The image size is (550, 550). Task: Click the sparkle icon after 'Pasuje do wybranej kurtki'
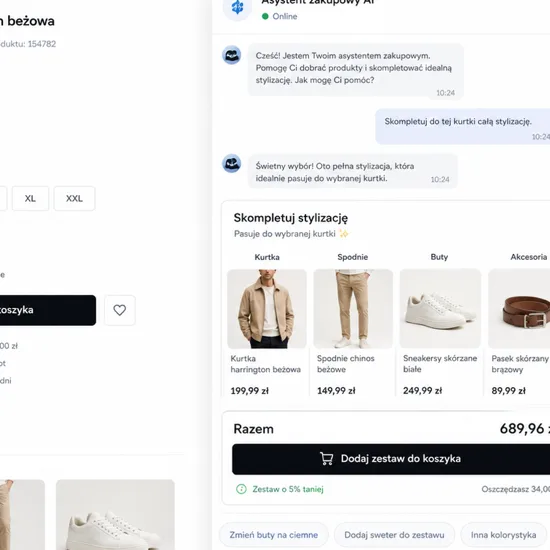(344, 234)
